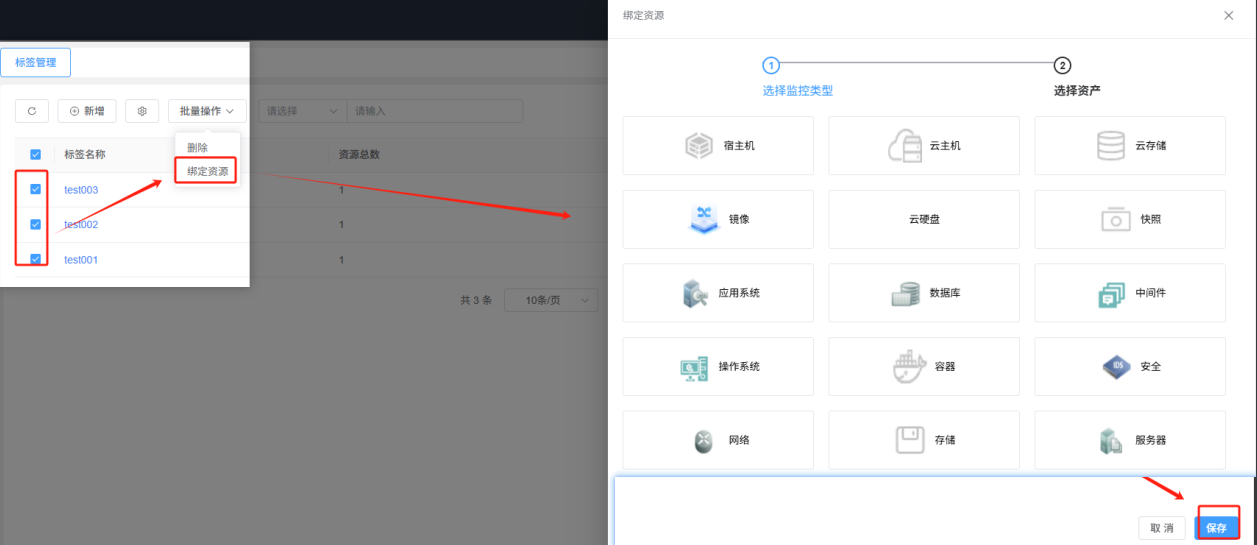The width and height of the screenshot is (1257, 545).
Task: Open the 批量操作 batch operations dropdown
Action: pos(207,111)
